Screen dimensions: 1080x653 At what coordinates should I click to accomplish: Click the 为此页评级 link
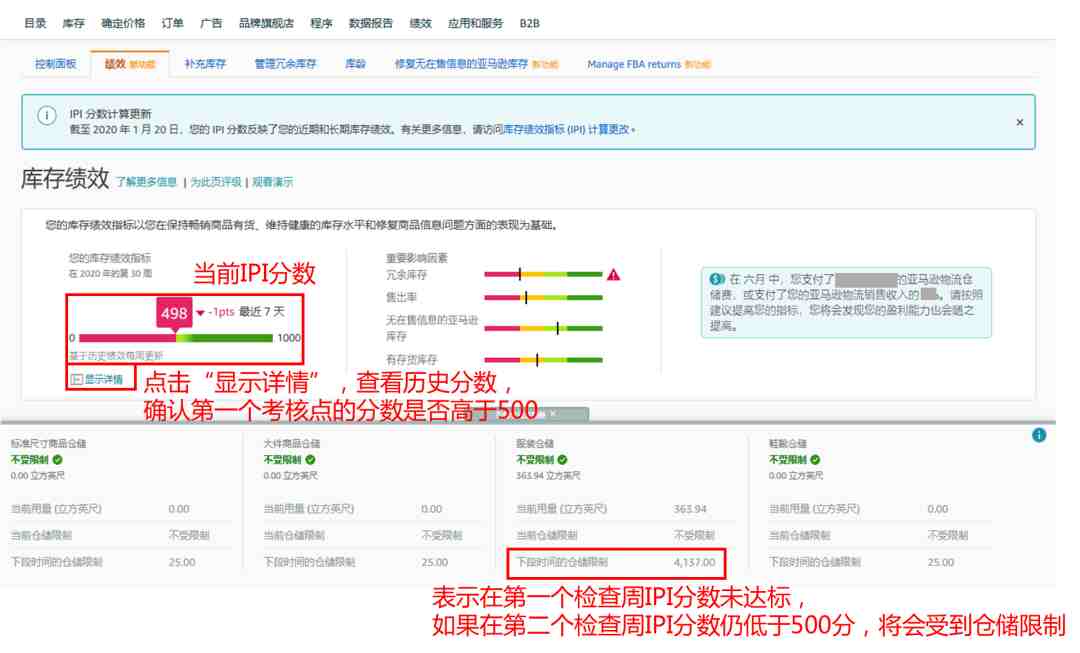216,182
